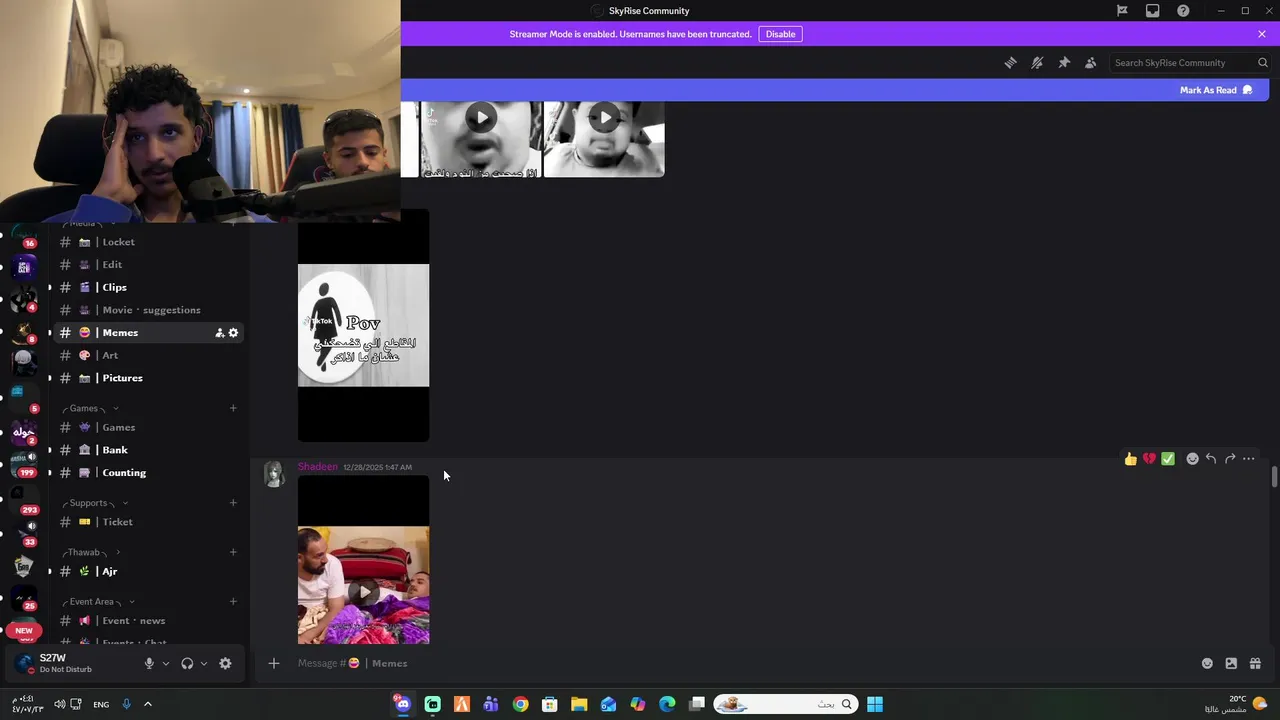The image size is (1280, 720).
Task: Open the Ticket channel
Action: (150, 522)
